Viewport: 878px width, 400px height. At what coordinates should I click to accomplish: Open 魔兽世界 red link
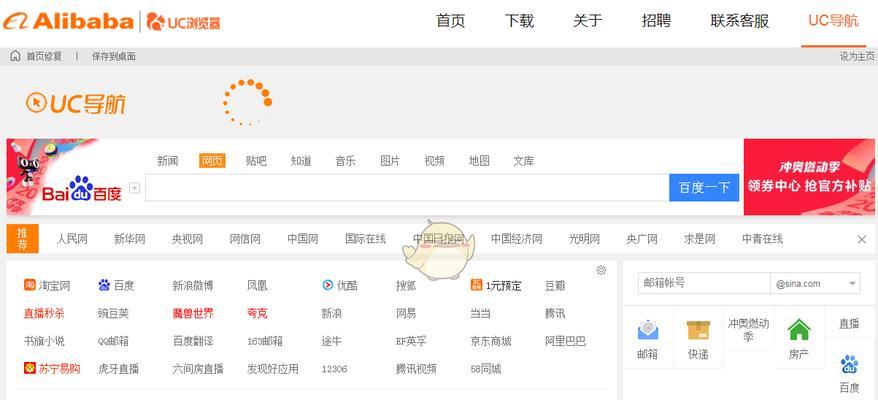click(x=193, y=313)
